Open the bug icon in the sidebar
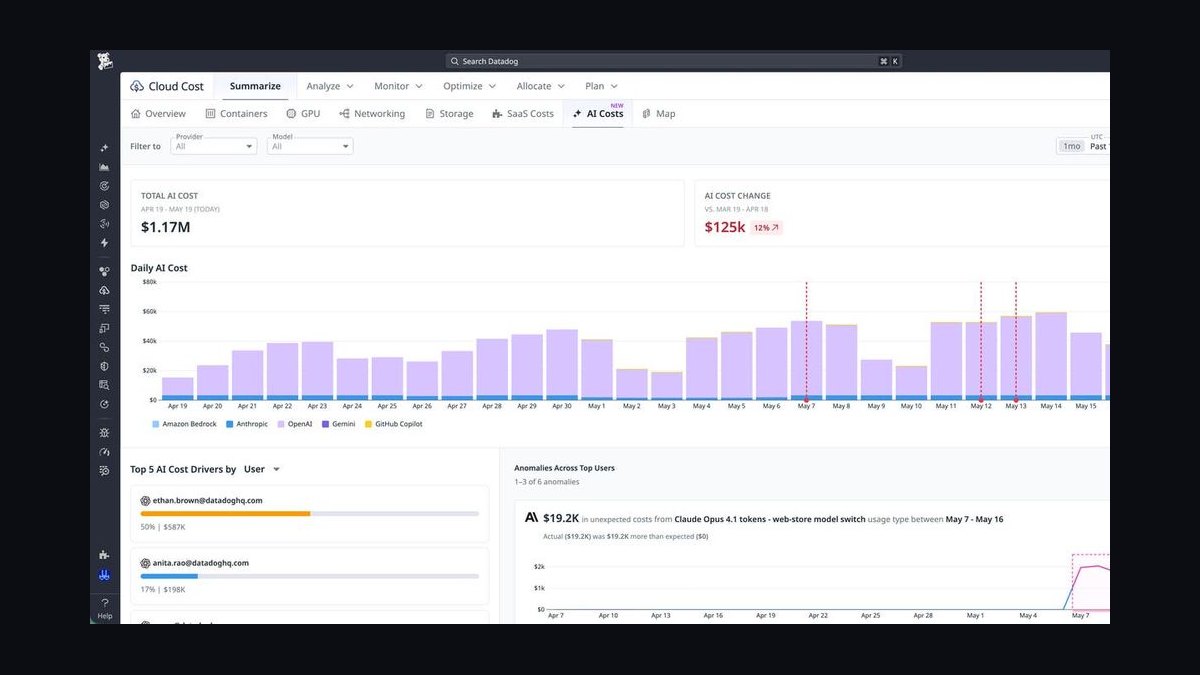 point(105,433)
